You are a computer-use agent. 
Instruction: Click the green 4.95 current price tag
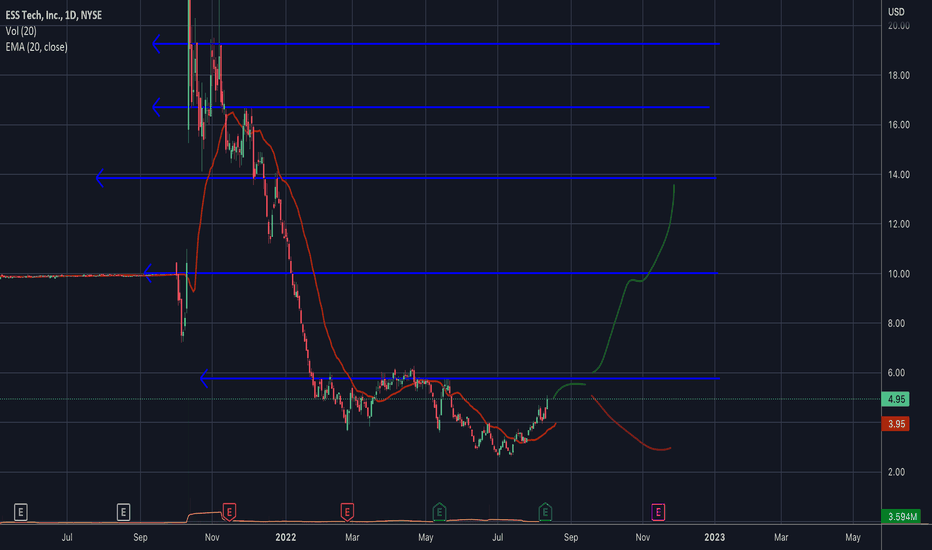click(896, 399)
